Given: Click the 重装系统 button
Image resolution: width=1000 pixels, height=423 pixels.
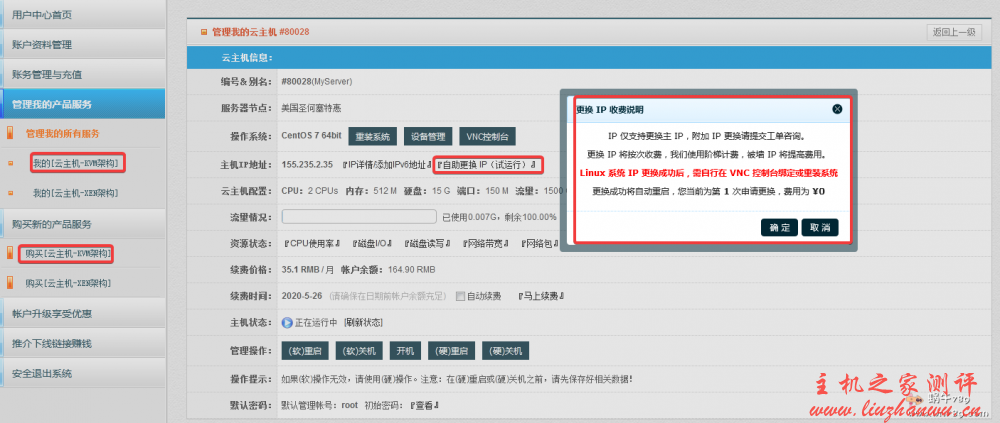Looking at the screenshot, I should pos(372,136).
